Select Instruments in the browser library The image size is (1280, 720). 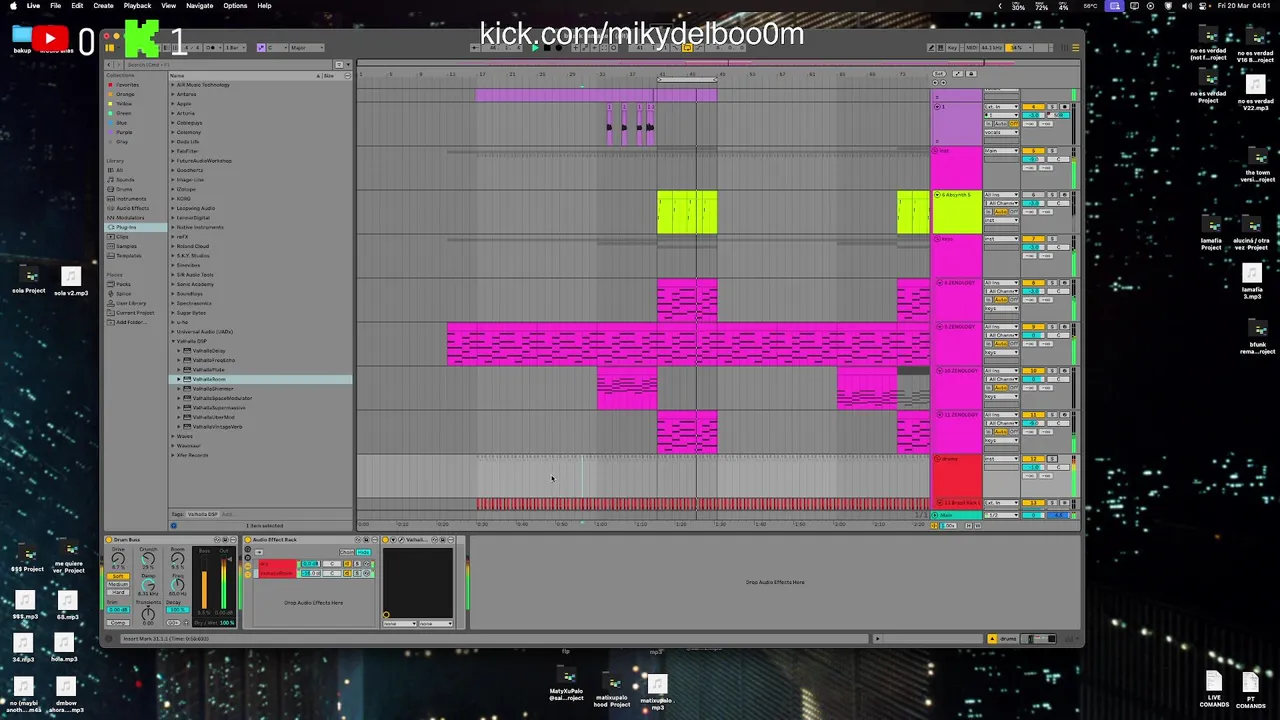click(130, 199)
